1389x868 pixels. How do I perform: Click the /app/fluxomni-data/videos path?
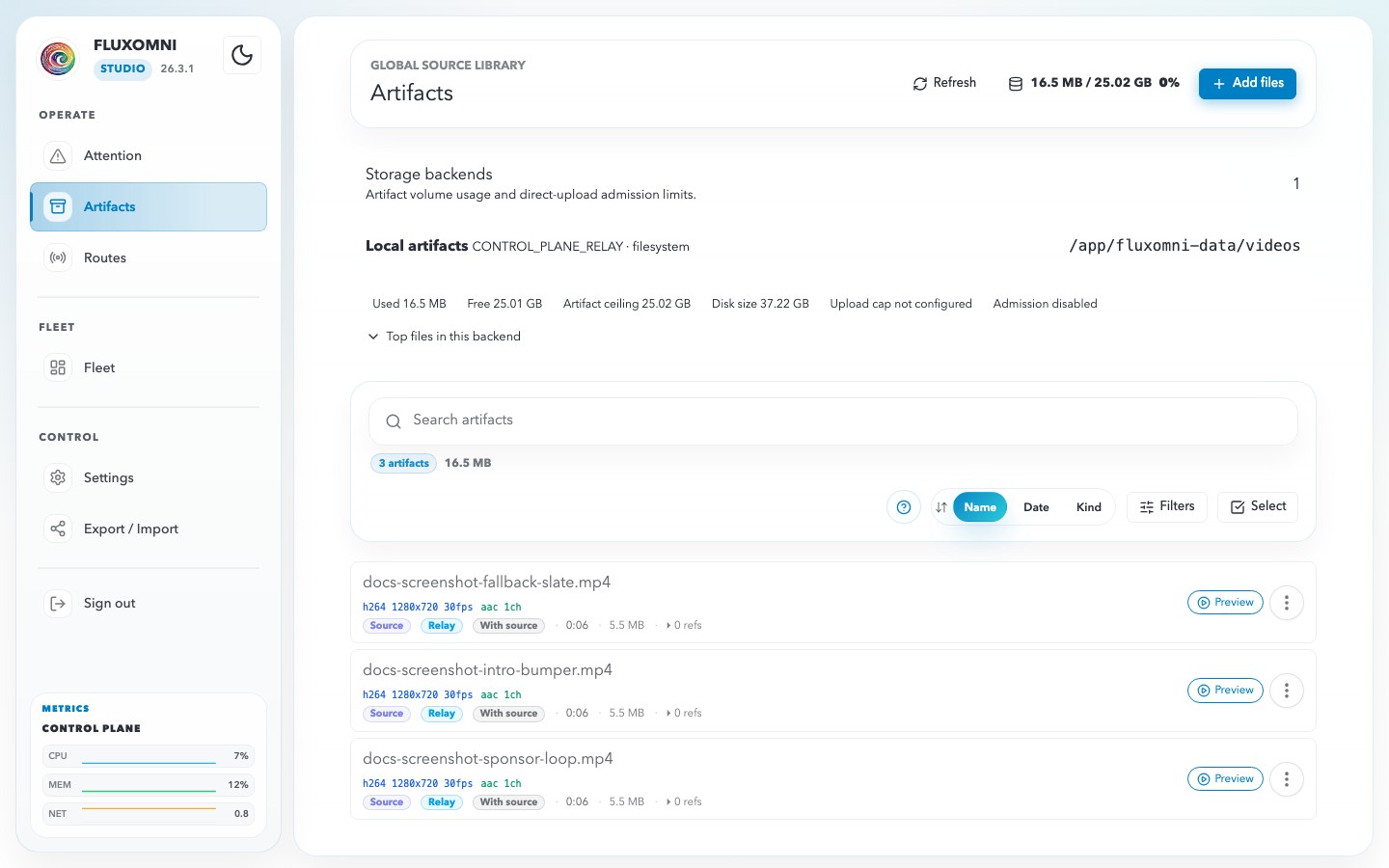pyautogui.click(x=1185, y=246)
